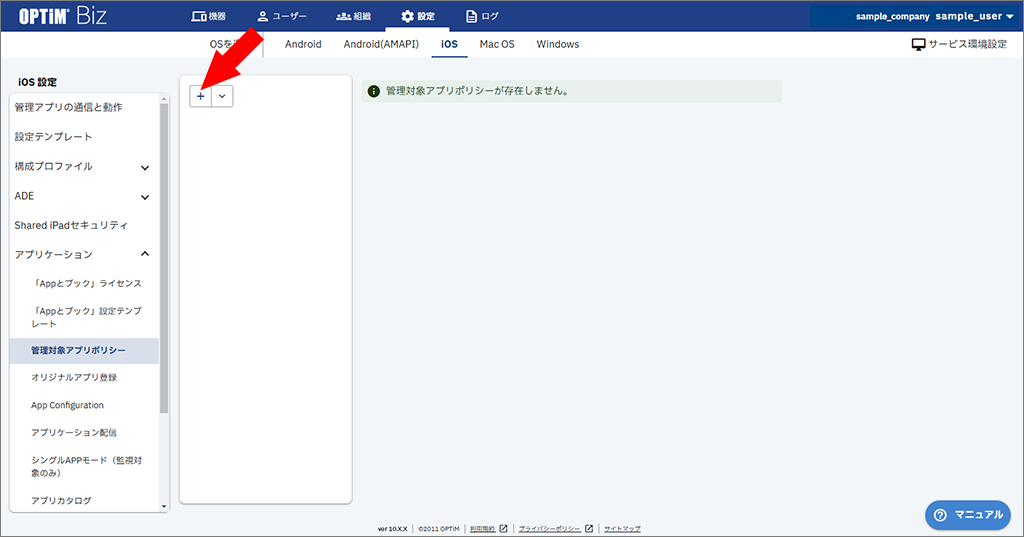1024x537 pixels.
Task: Select 管理対象アプリポリシー item
Action: pyautogui.click(x=84, y=351)
